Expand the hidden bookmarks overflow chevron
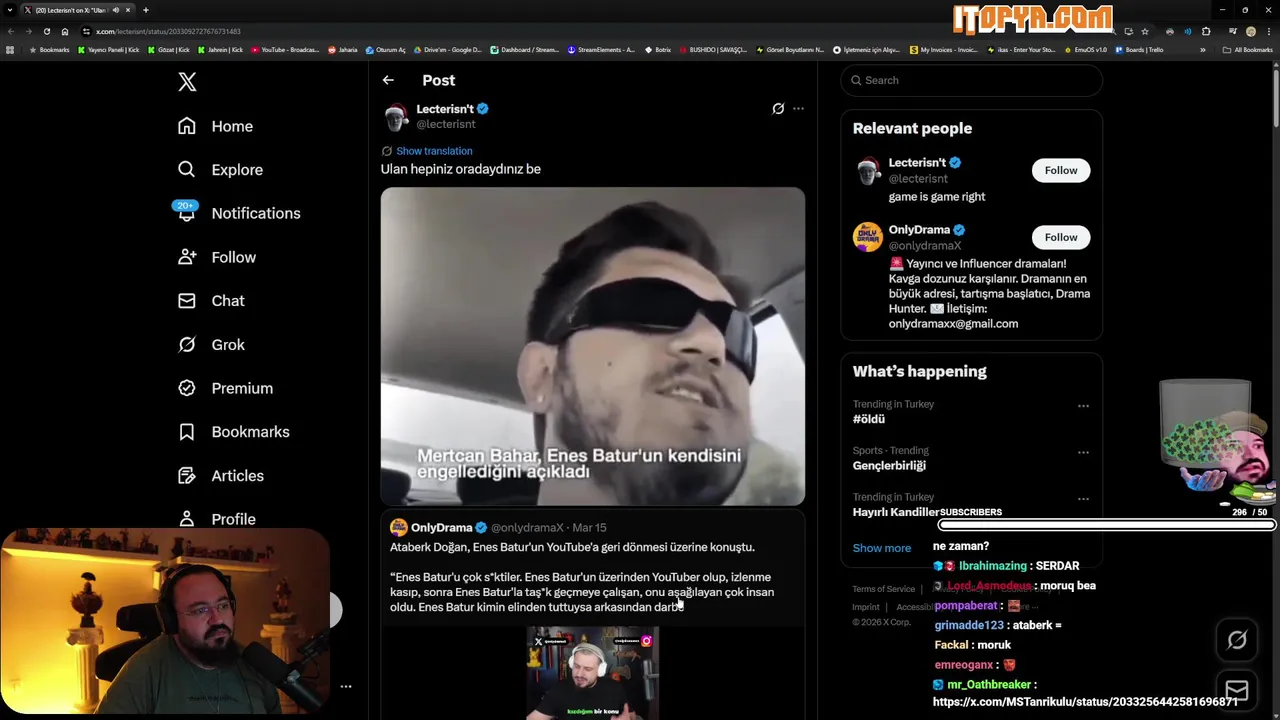The image size is (1280, 720). coord(1203,49)
